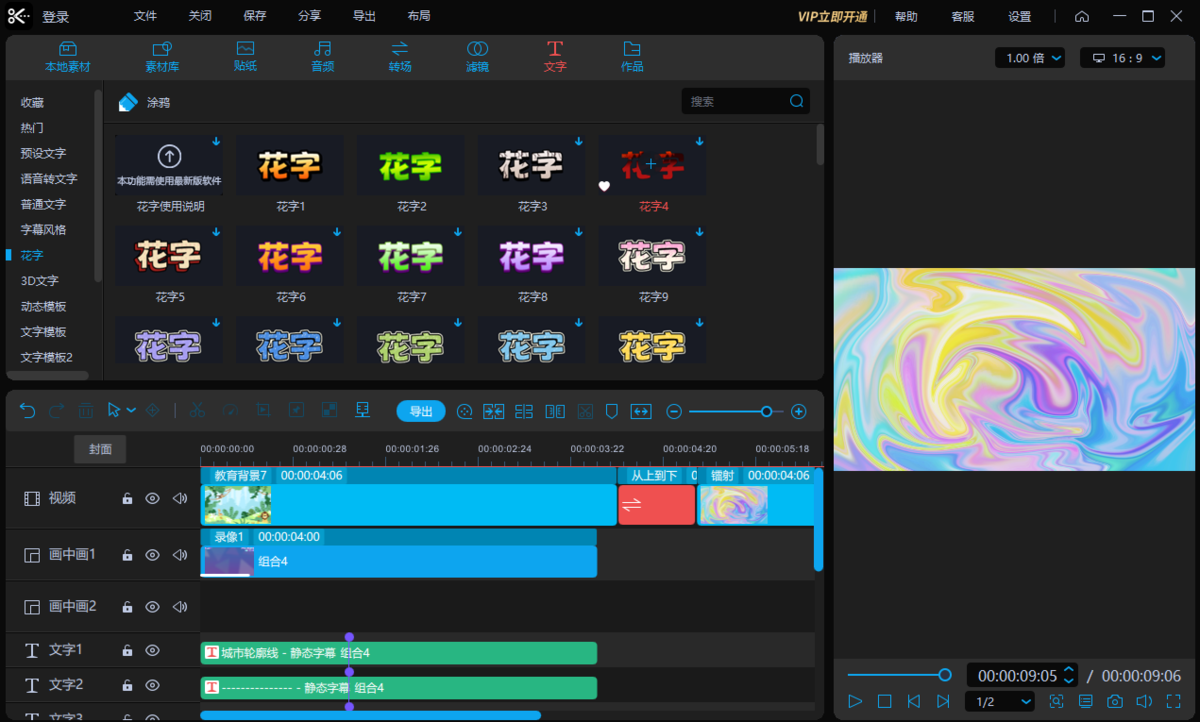Viewport: 1200px width, 722px height.
Task: Open the 贴纸 stickers panel
Action: 245,57
